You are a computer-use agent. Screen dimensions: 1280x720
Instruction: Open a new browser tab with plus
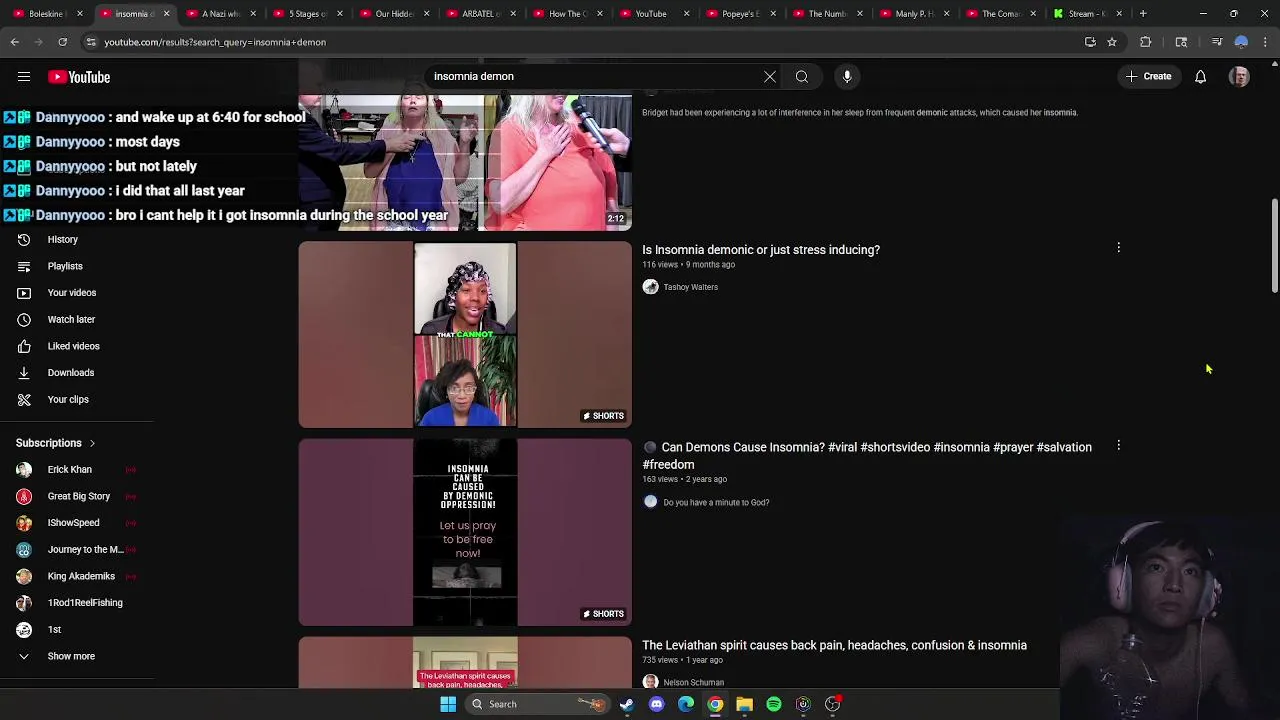(x=1143, y=14)
